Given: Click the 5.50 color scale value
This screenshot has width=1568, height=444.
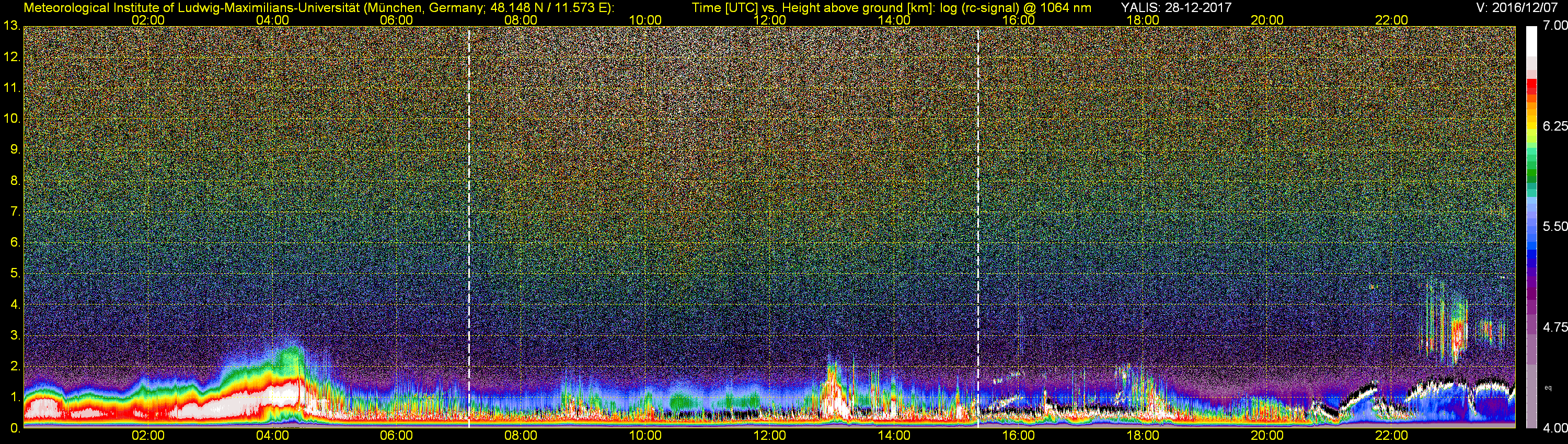Looking at the screenshot, I should click(x=1554, y=226).
